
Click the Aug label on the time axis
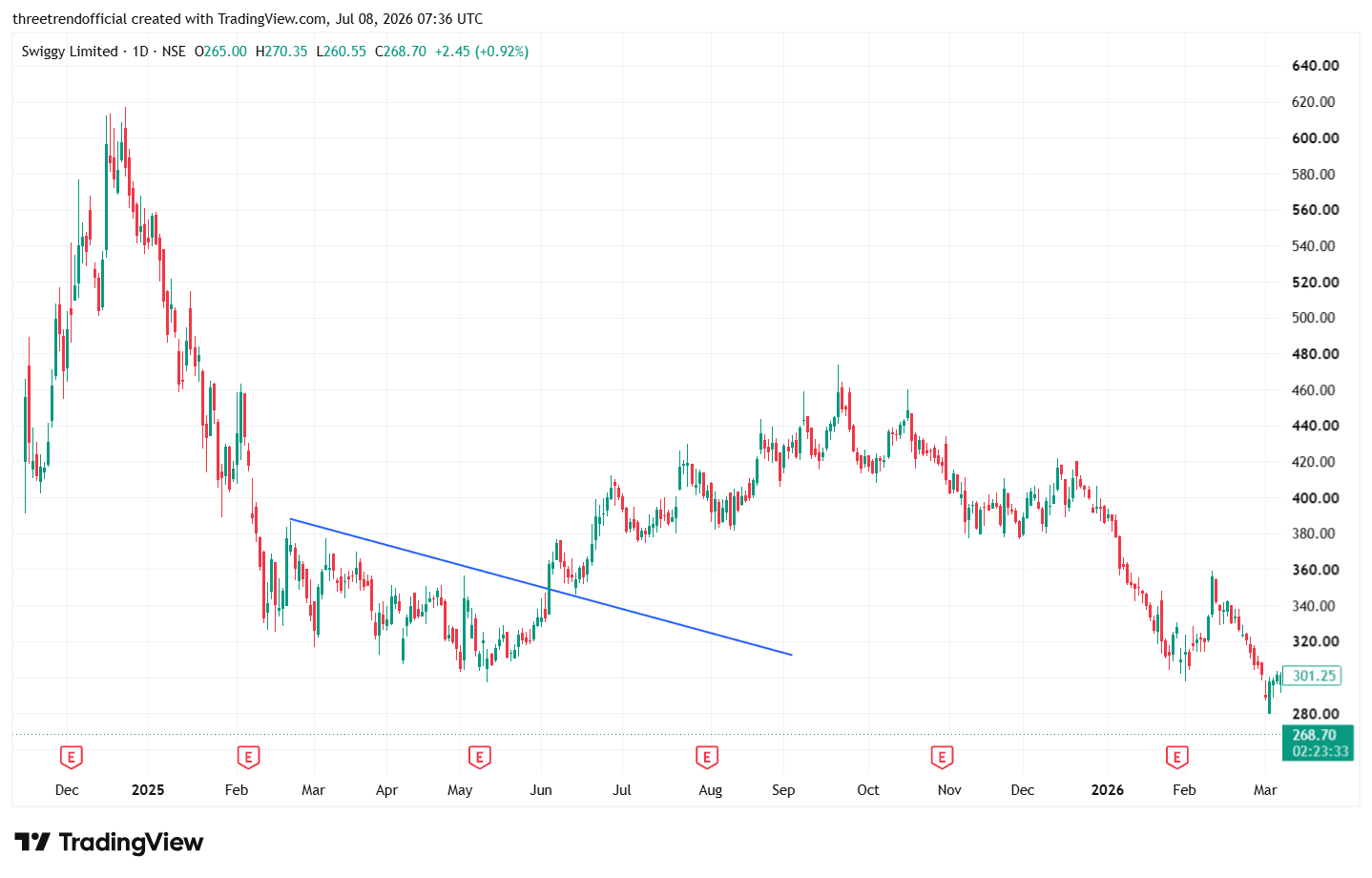click(x=710, y=790)
